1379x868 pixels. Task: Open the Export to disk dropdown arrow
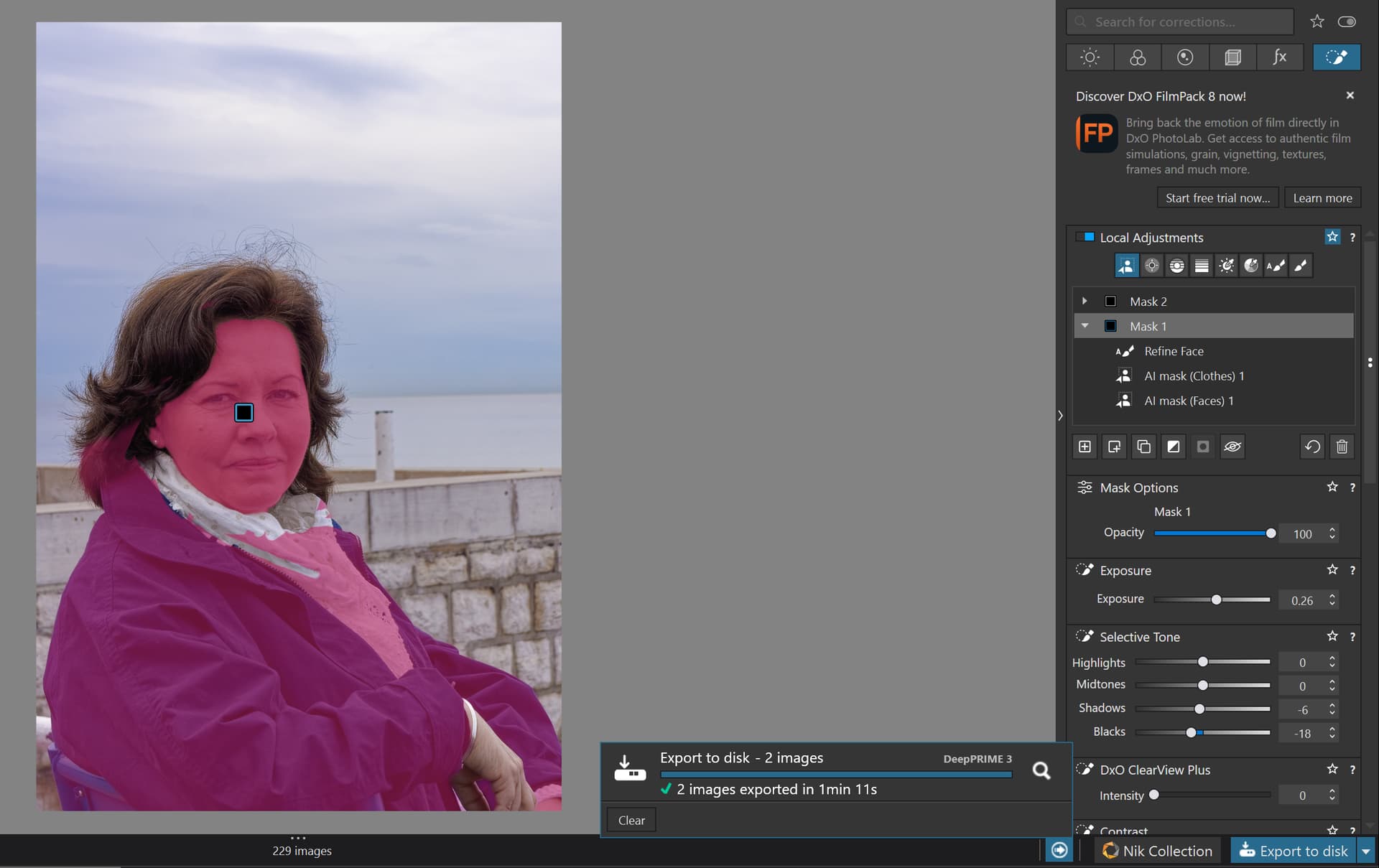tap(1365, 851)
